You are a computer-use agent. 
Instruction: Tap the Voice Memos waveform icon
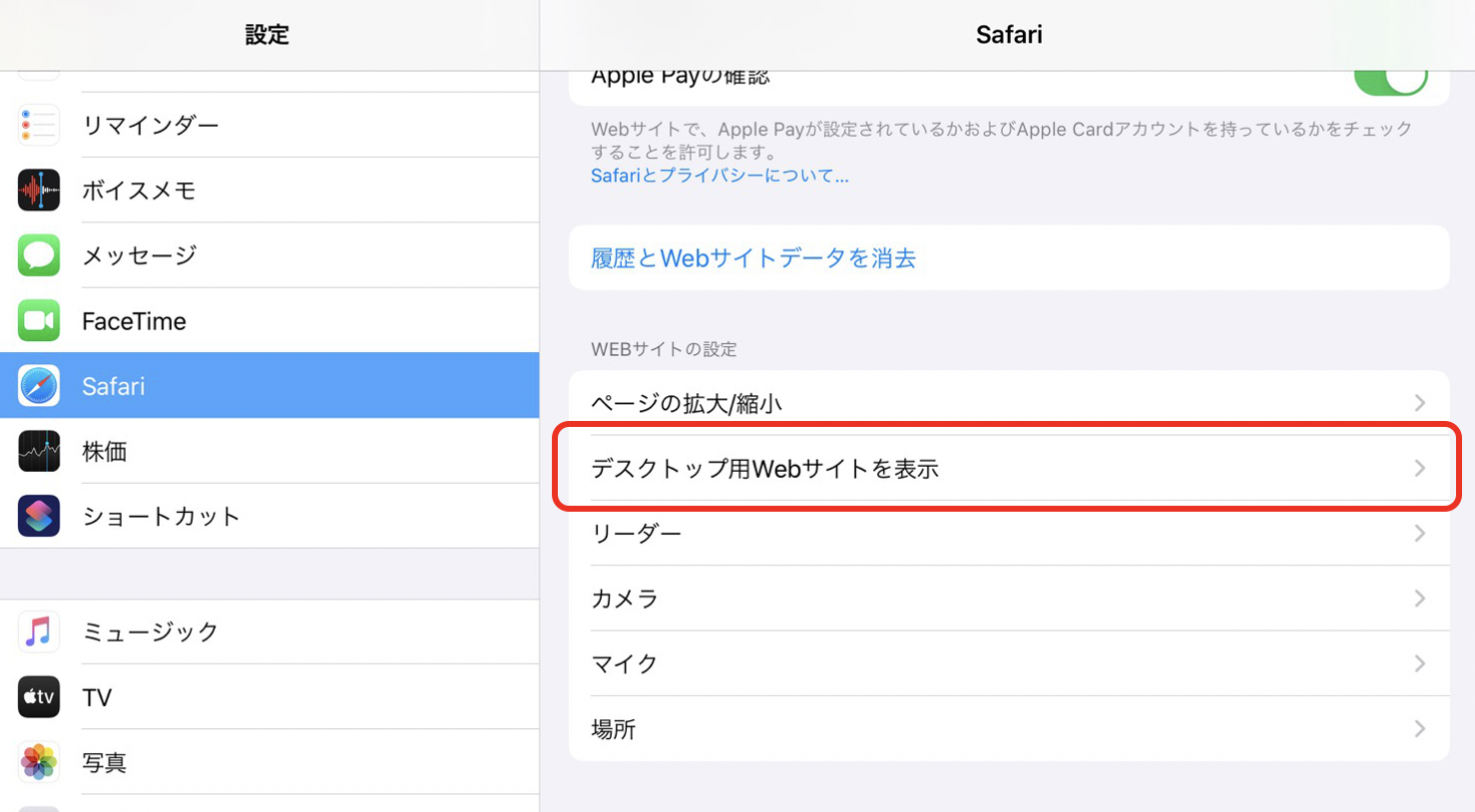[39, 190]
